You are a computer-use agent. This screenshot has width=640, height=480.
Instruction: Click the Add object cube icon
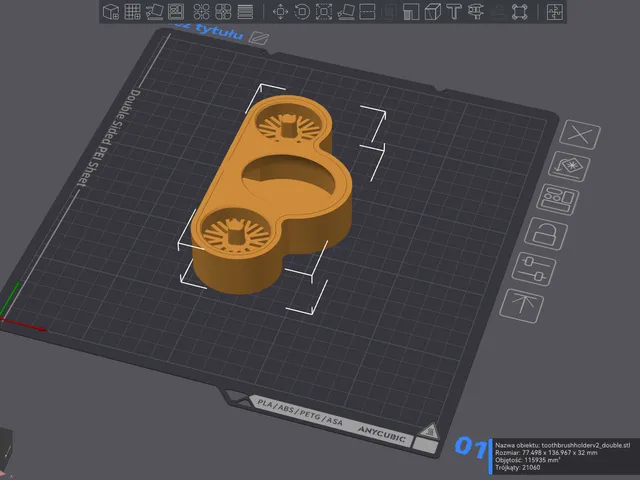coord(111,12)
